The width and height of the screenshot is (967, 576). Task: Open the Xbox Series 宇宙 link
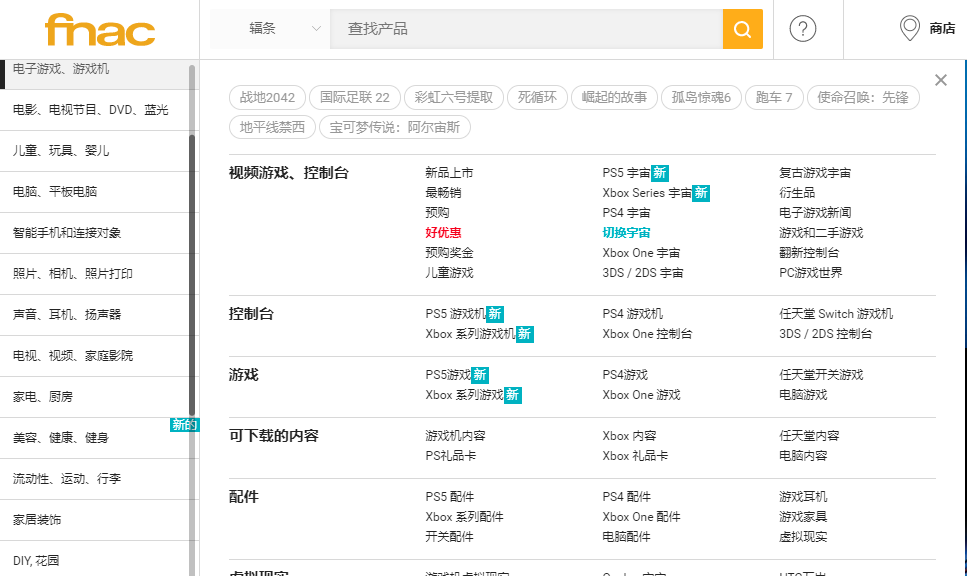point(647,192)
